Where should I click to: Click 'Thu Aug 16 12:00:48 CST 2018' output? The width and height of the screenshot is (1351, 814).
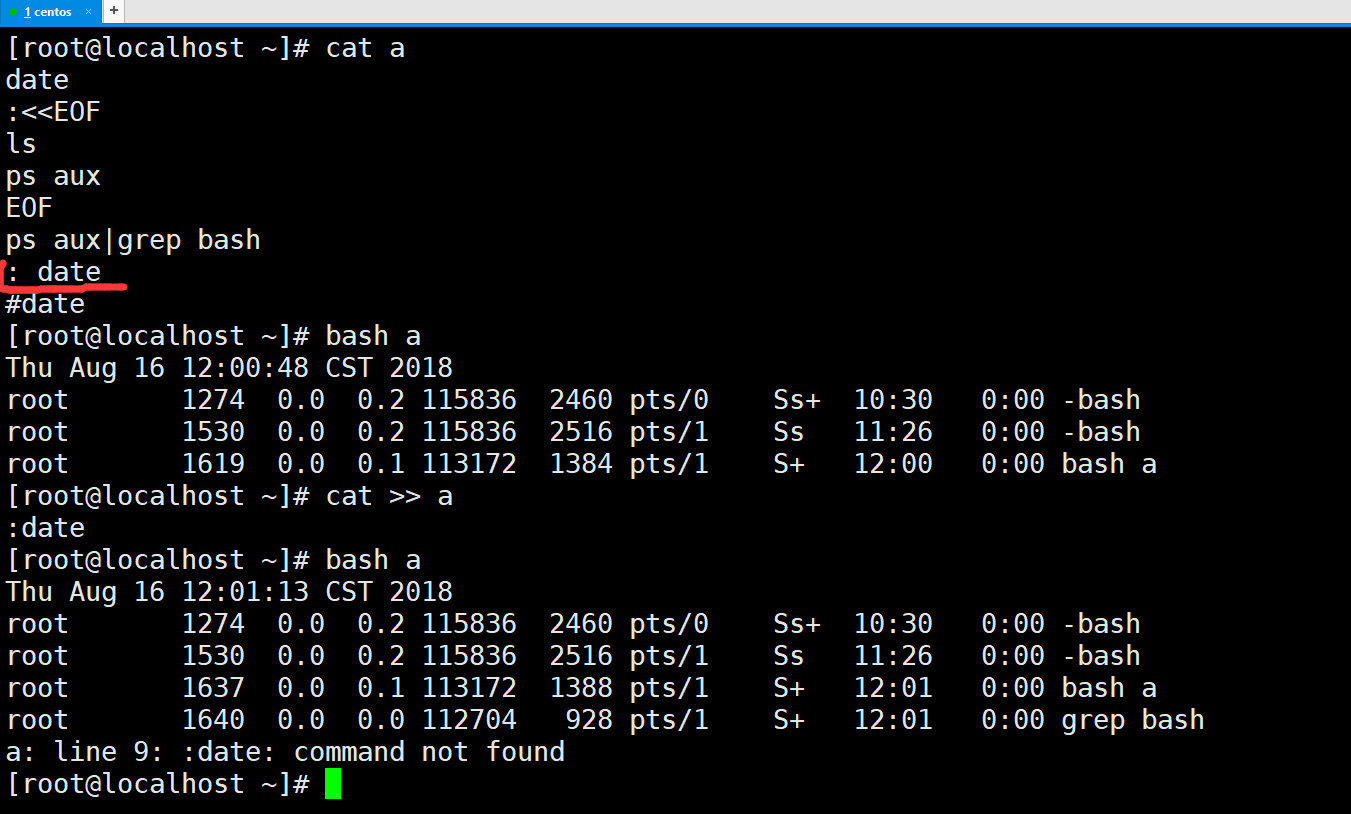point(229,368)
